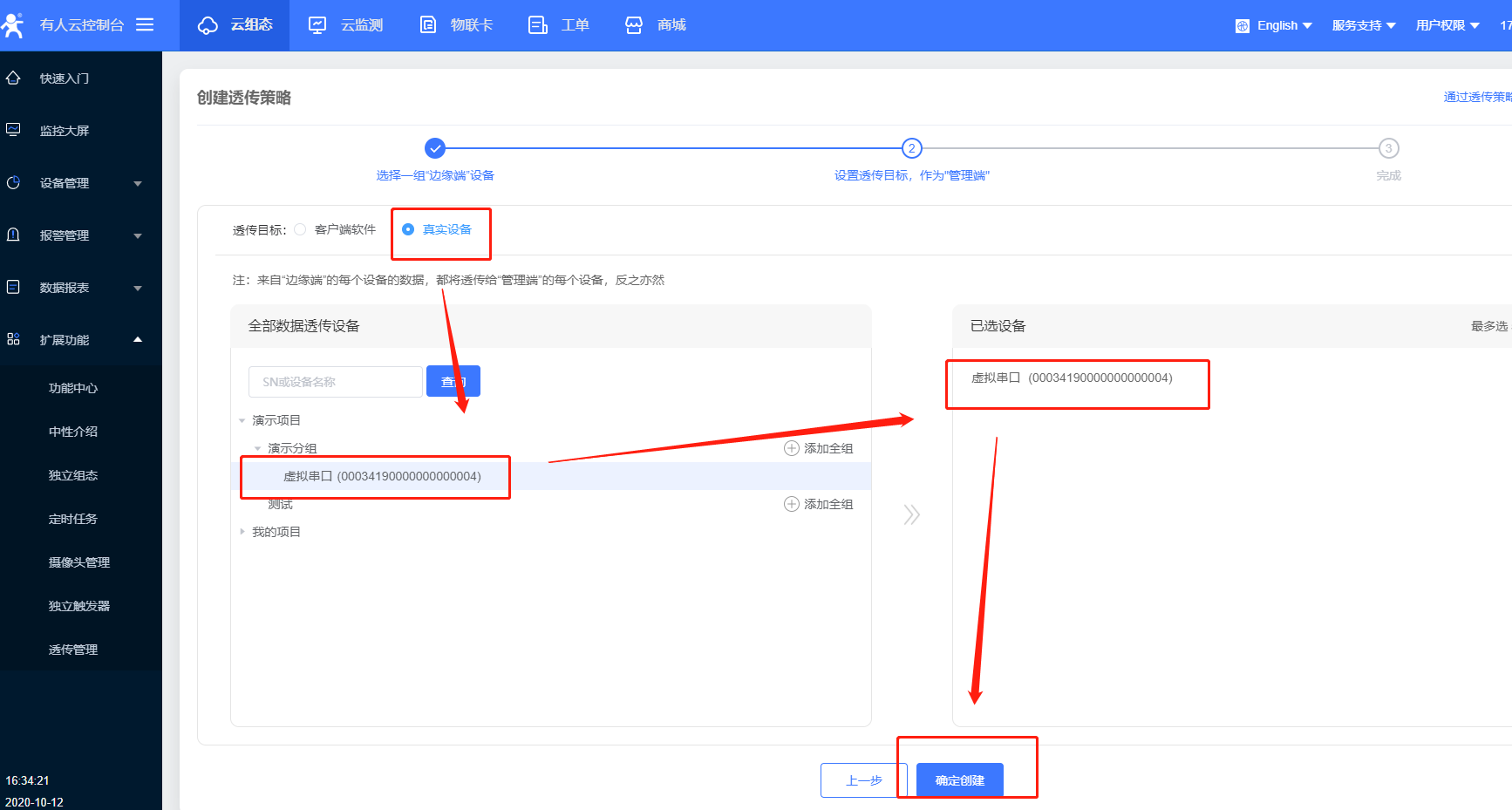Click the SN或设备名称 search input field
Image resolution: width=1512 pixels, height=810 pixels.
point(336,382)
